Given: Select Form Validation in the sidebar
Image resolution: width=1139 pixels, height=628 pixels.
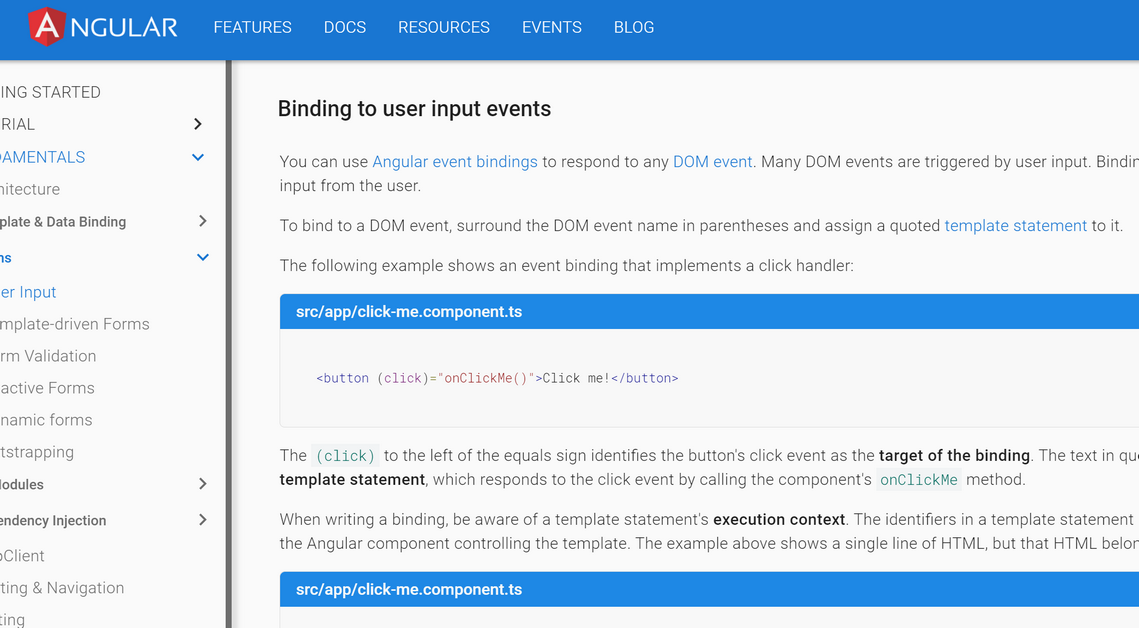Looking at the screenshot, I should tap(49, 355).
